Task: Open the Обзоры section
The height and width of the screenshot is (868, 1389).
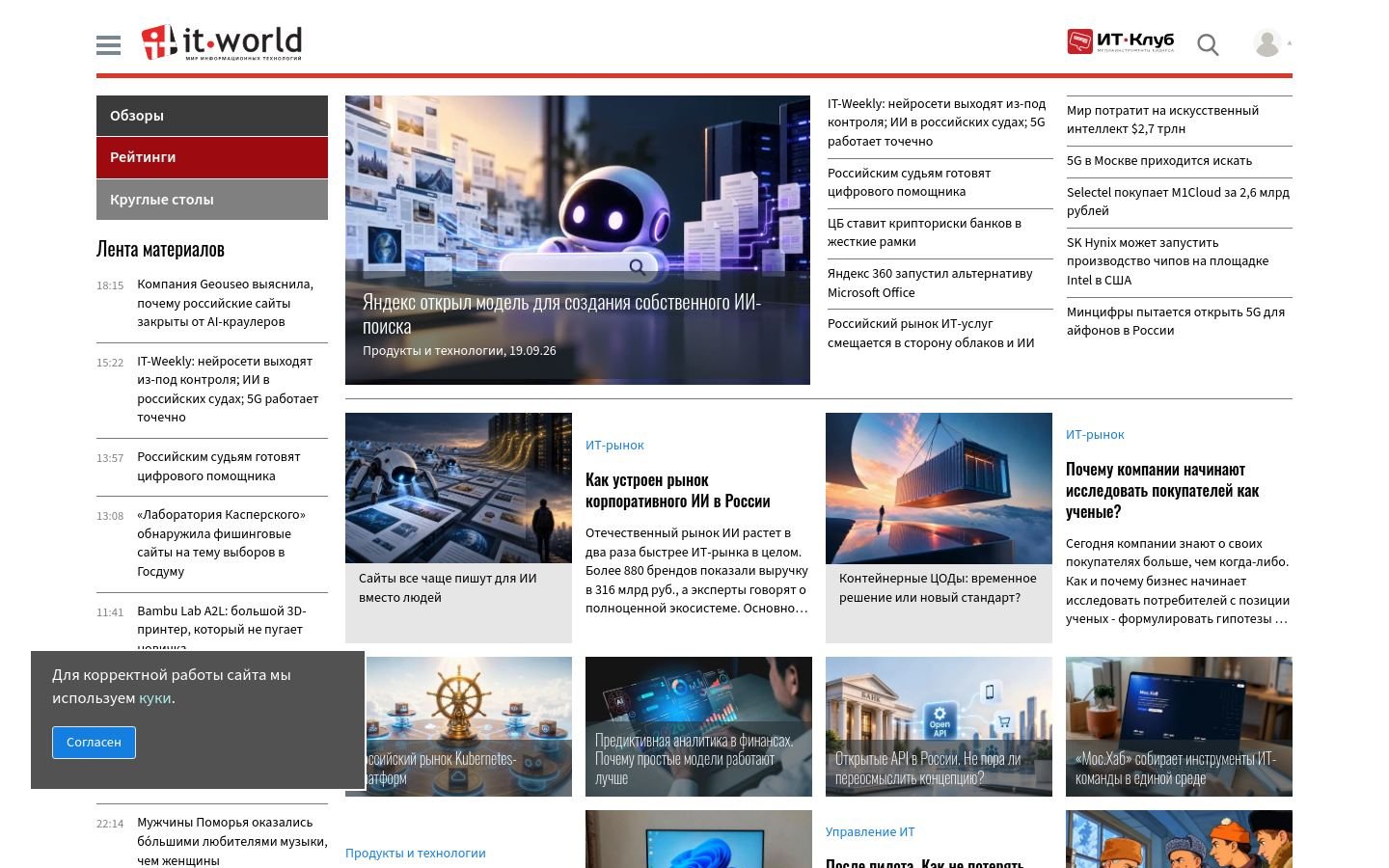Action: pyautogui.click(x=212, y=116)
